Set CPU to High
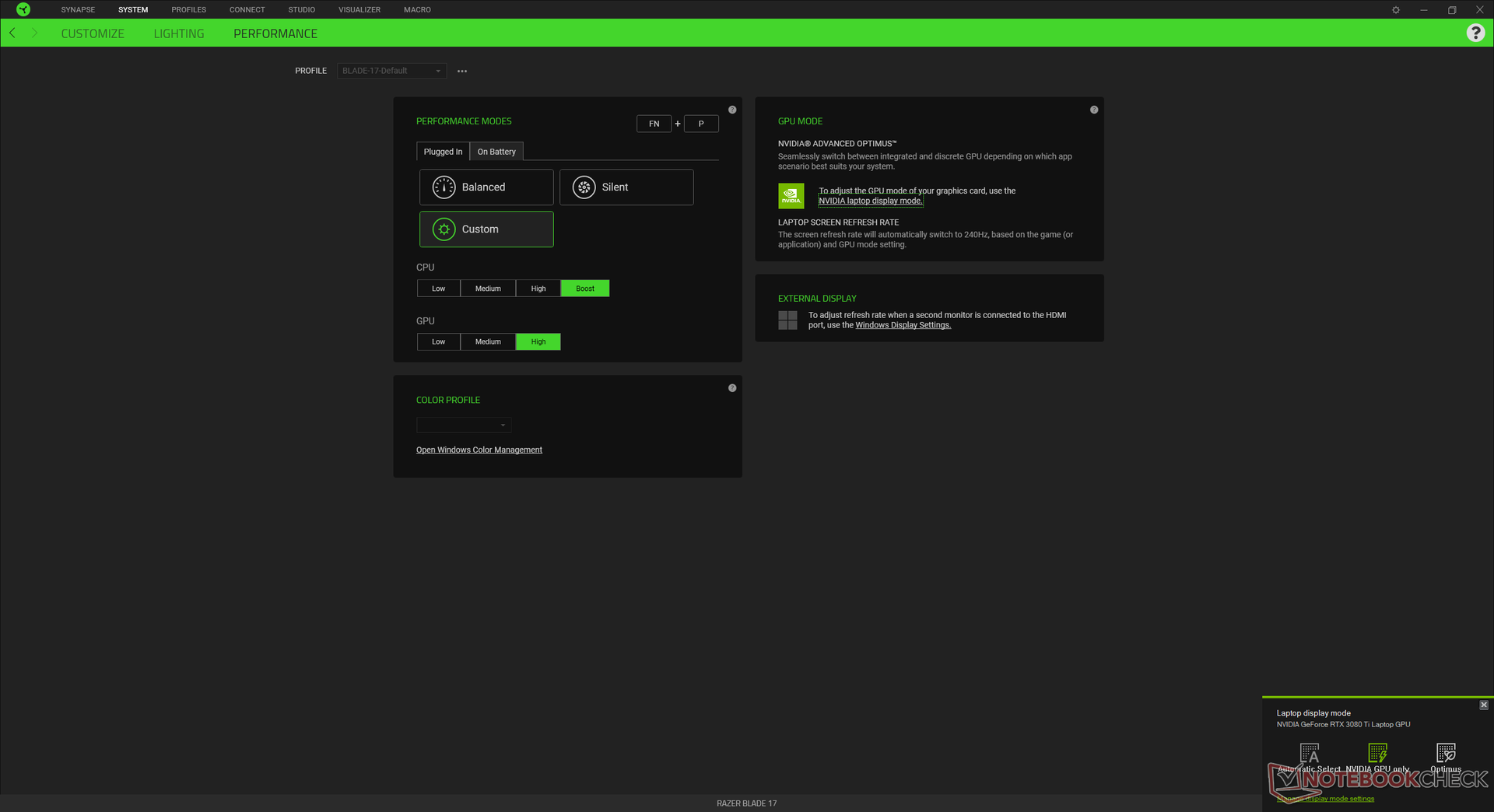The width and height of the screenshot is (1494, 812). click(x=538, y=289)
